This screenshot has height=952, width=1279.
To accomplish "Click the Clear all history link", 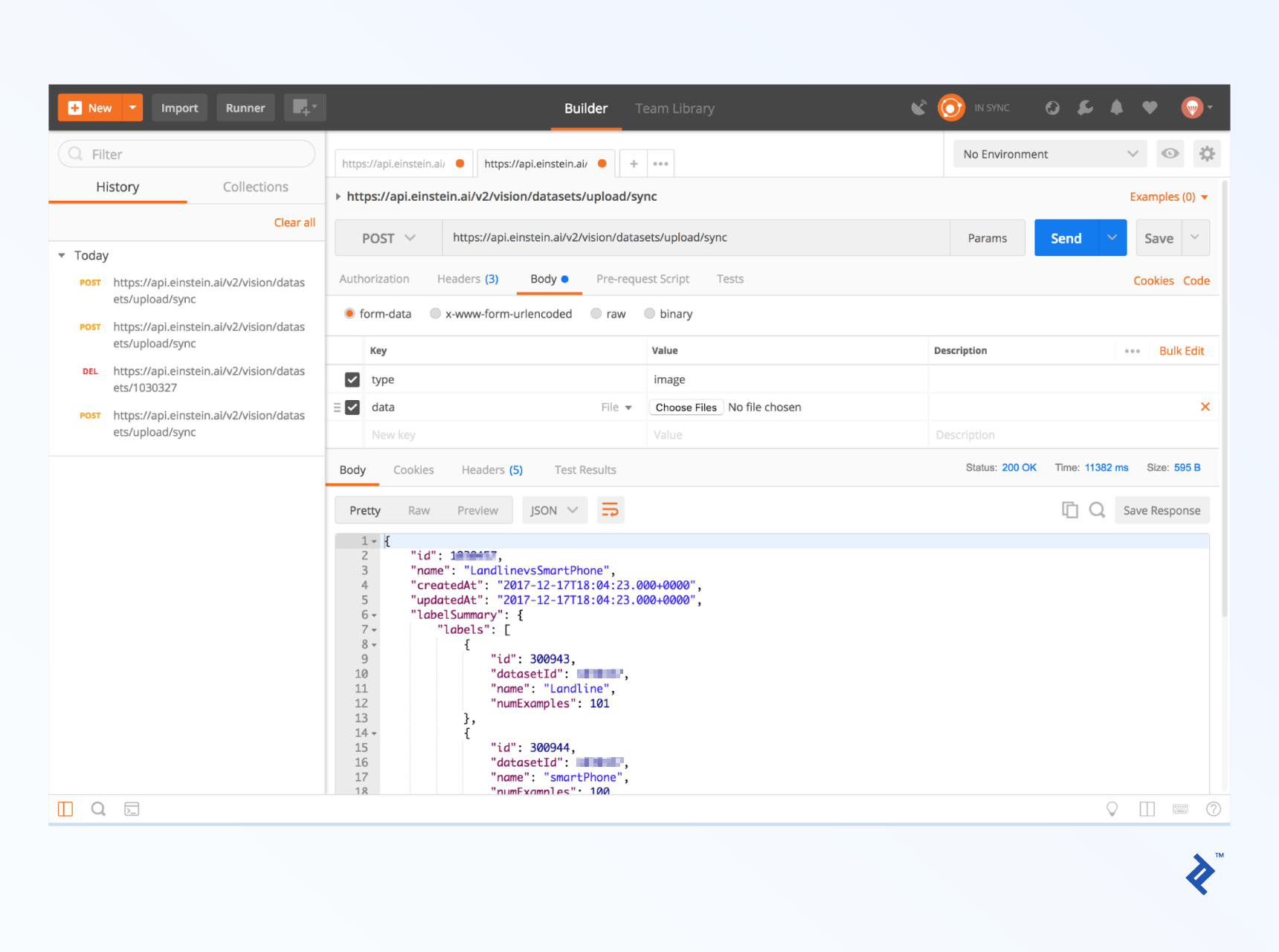I will pos(294,222).
